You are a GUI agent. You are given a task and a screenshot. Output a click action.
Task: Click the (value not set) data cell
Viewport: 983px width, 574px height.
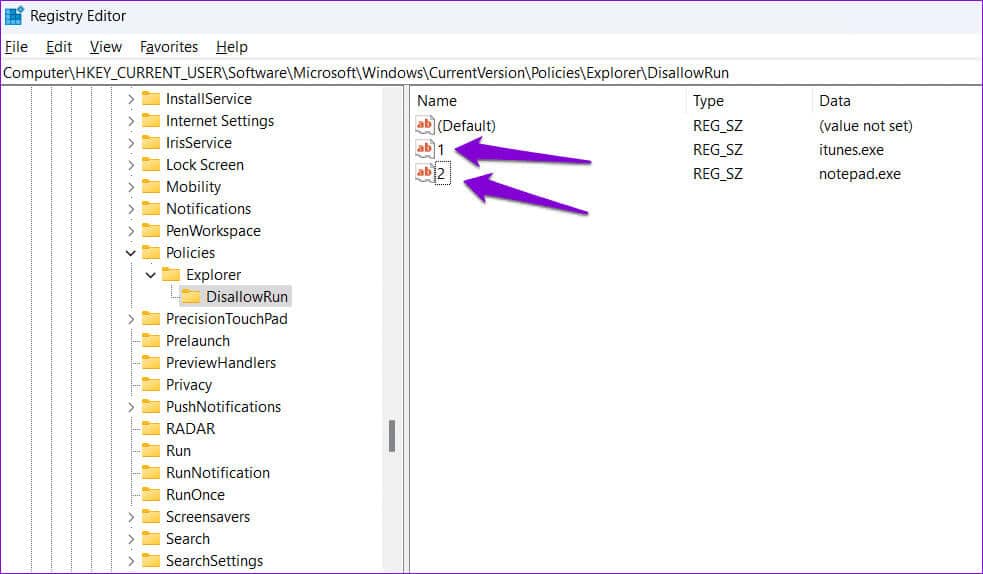pos(865,126)
